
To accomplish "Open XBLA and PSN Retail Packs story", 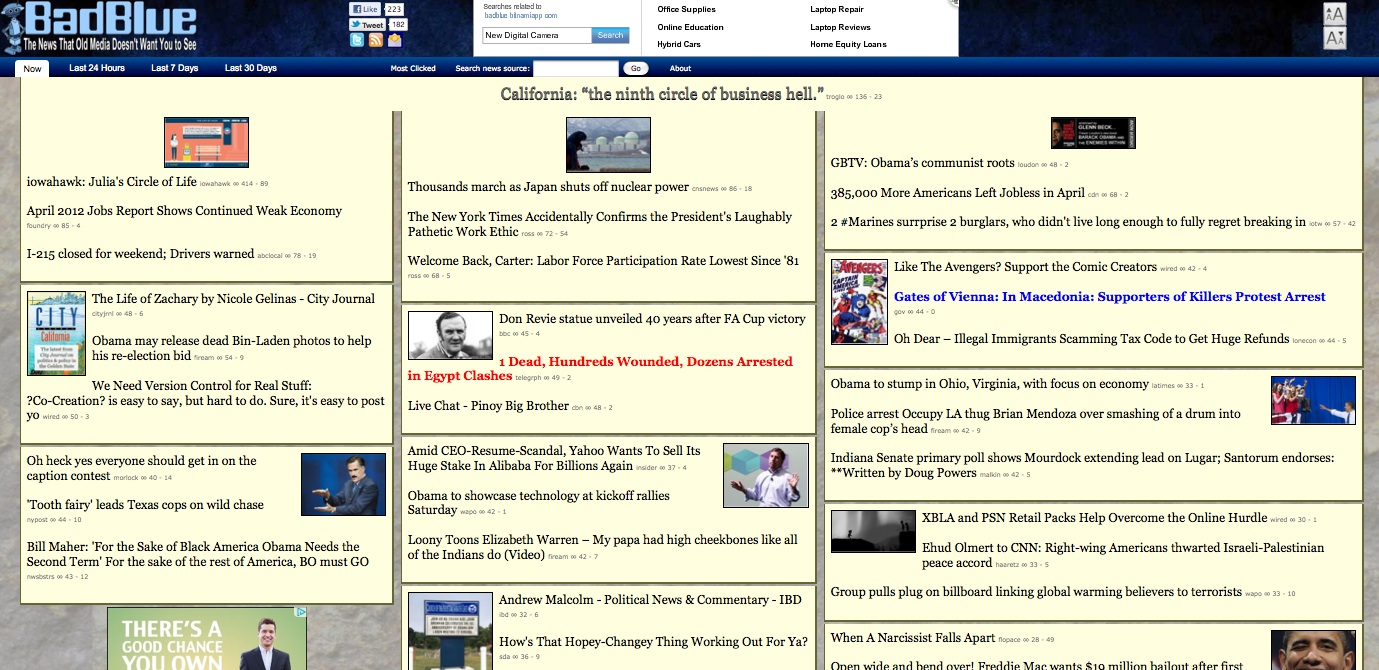I will click(x=1094, y=518).
